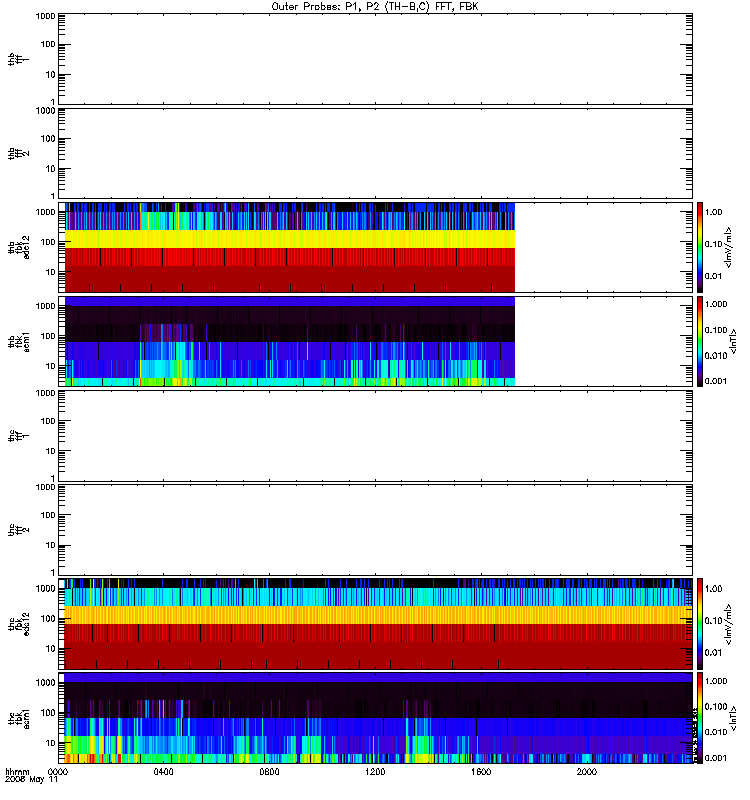
Task: Click the "0.01" tick on thc edc12 color bar
Action: [713, 653]
